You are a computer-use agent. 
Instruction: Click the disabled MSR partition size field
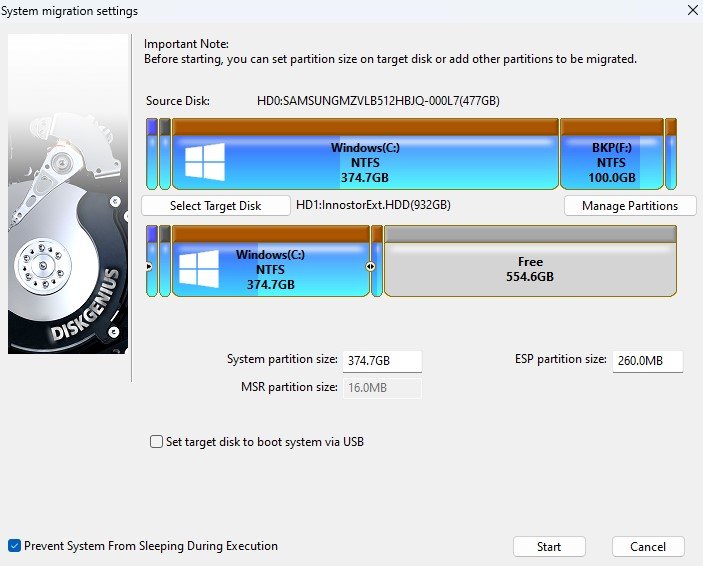pyautogui.click(x=382, y=388)
